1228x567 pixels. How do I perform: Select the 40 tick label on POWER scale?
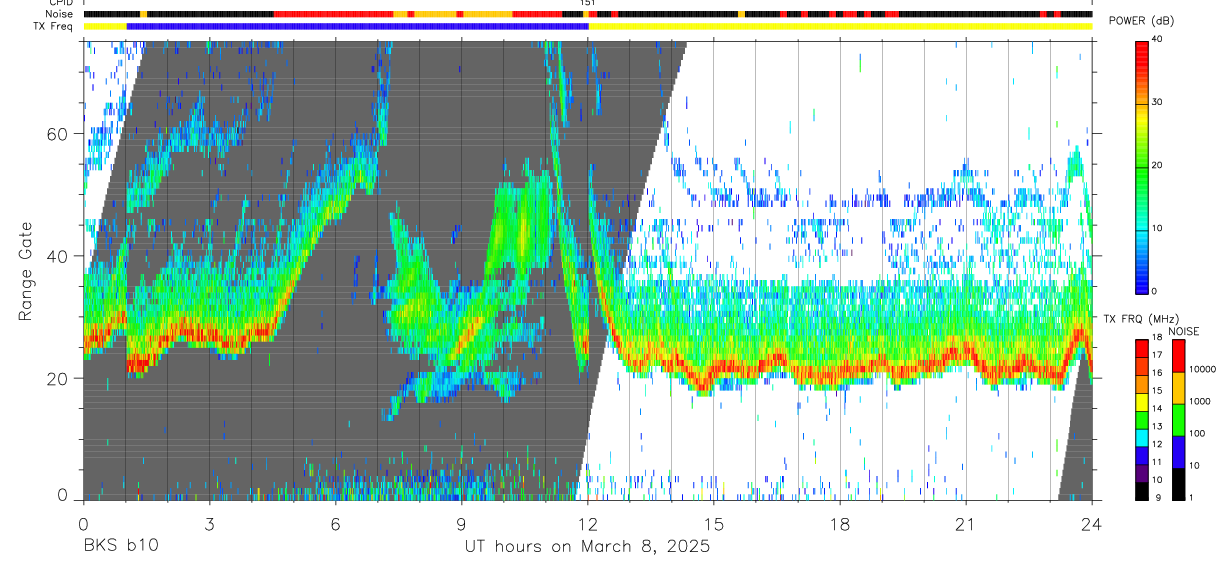pyautogui.click(x=1157, y=40)
